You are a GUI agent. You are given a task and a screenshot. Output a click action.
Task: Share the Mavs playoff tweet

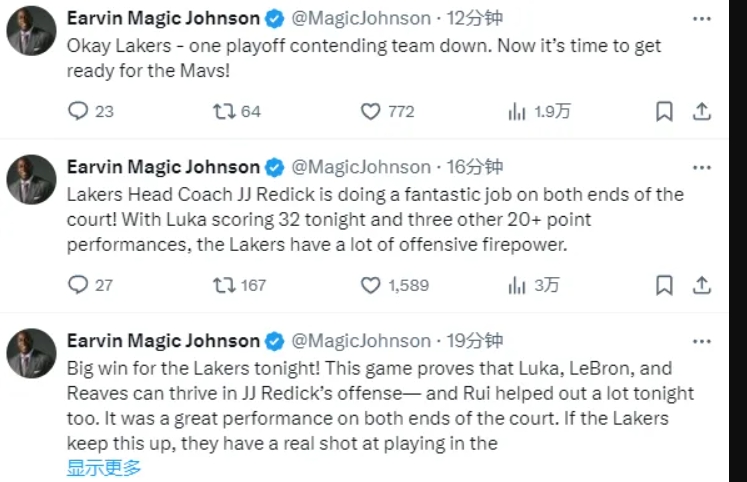(x=702, y=112)
